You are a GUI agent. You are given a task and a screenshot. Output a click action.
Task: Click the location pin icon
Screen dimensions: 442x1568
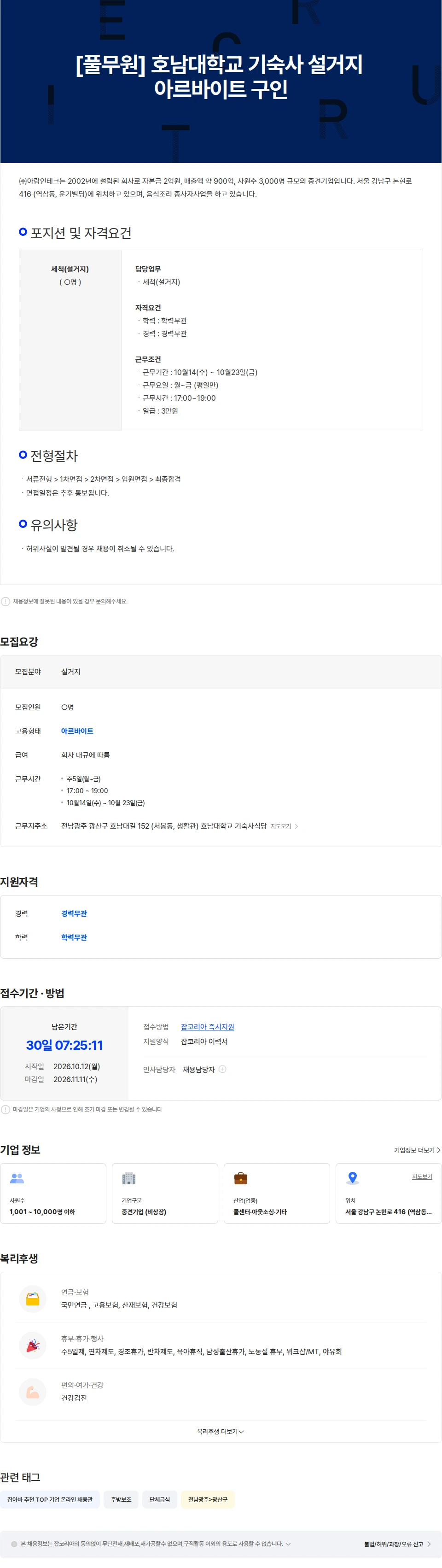click(x=353, y=1178)
